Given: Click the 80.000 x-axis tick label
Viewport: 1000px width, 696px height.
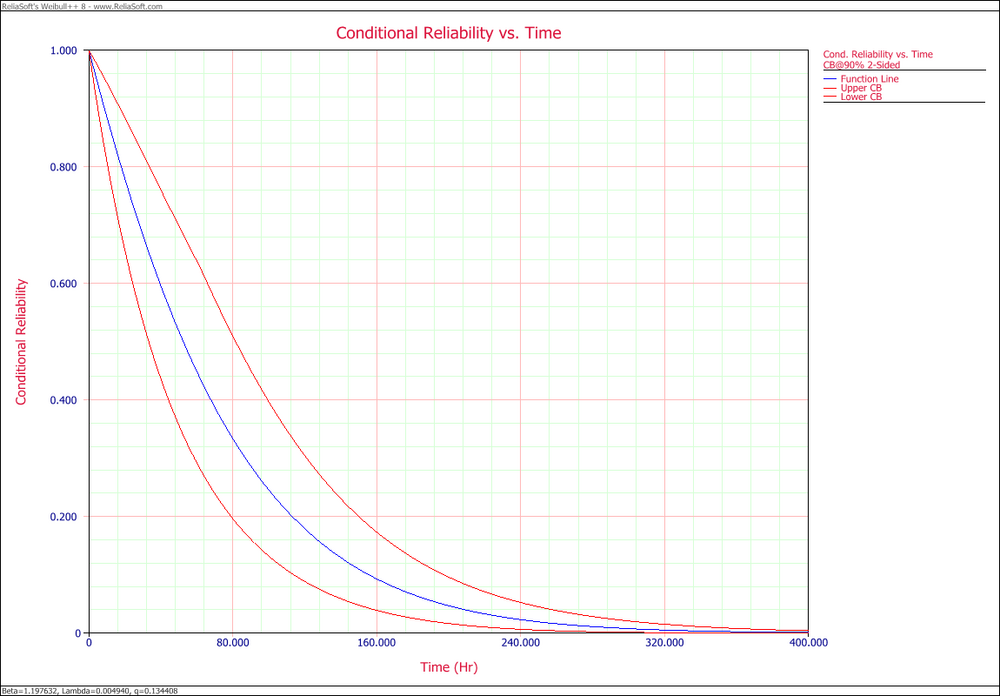Looking at the screenshot, I should click(233, 644).
